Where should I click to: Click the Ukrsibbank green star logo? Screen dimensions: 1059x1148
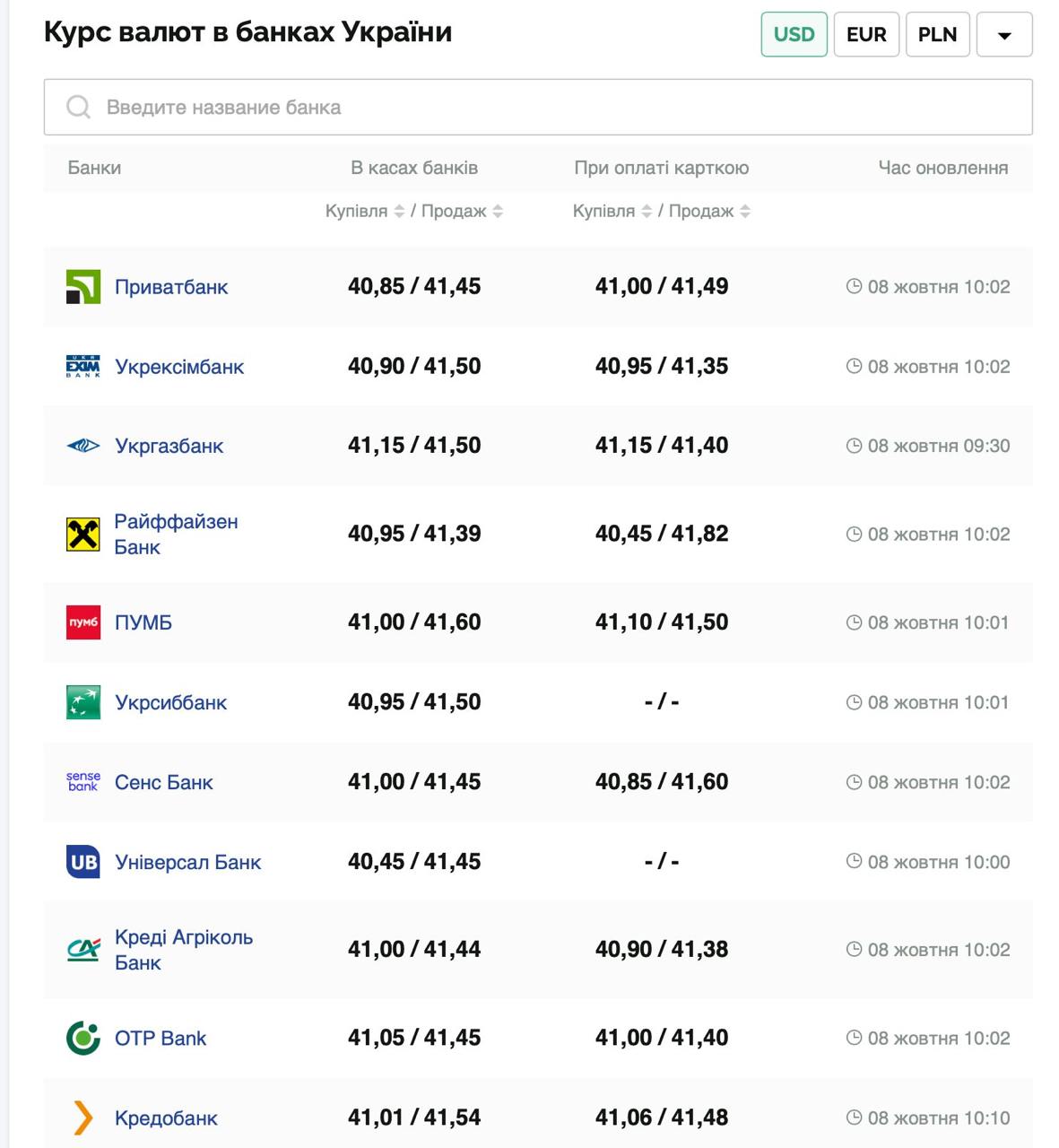point(83,702)
